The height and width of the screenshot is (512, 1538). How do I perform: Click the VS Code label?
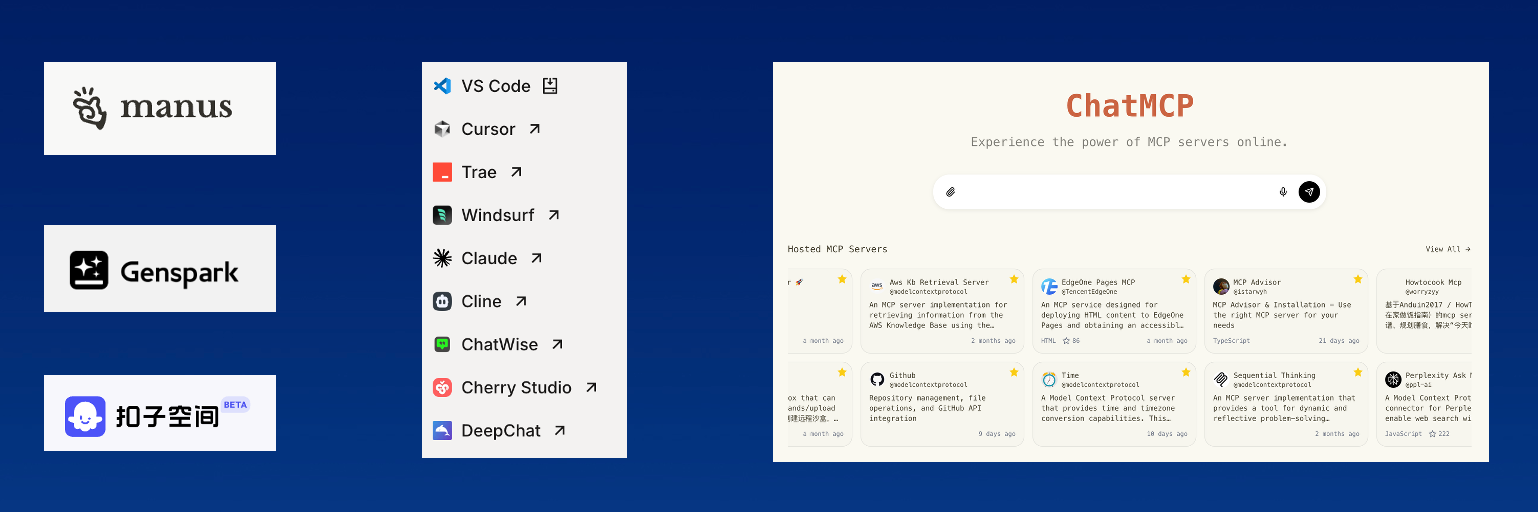[x=496, y=86]
